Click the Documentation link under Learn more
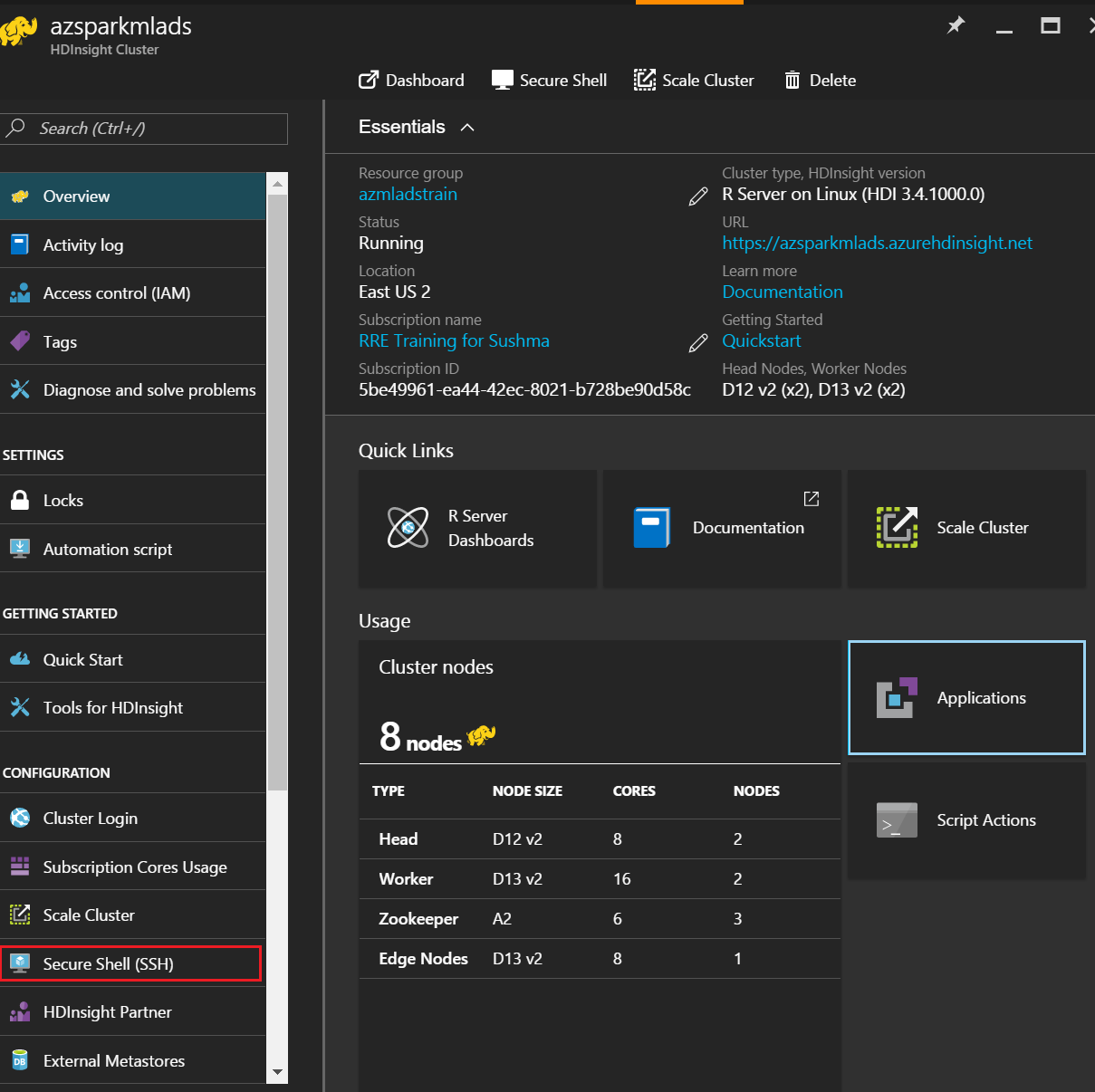 tap(783, 292)
